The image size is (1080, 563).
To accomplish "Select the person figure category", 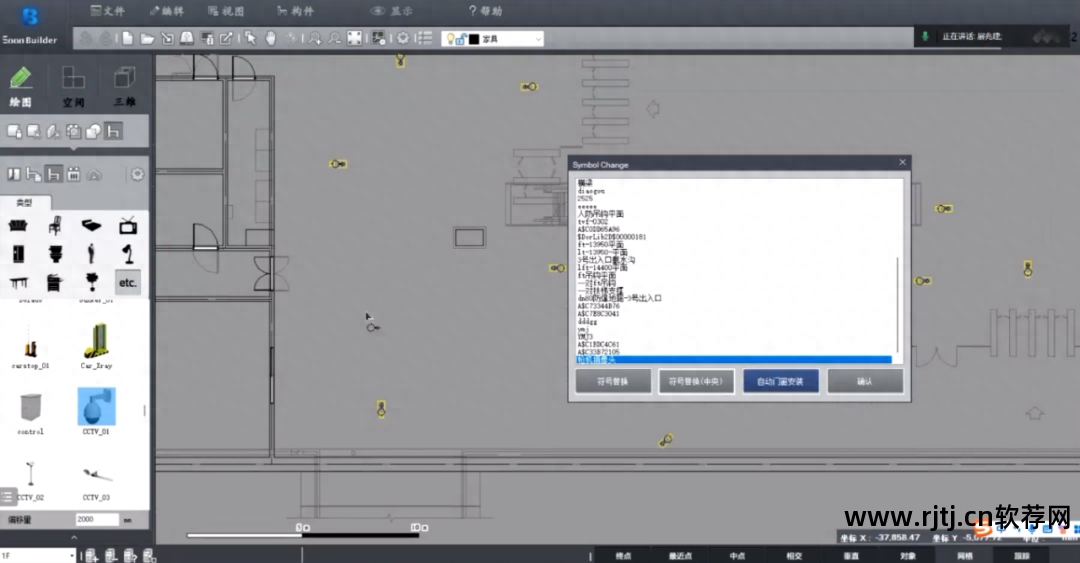I will click(x=91, y=254).
